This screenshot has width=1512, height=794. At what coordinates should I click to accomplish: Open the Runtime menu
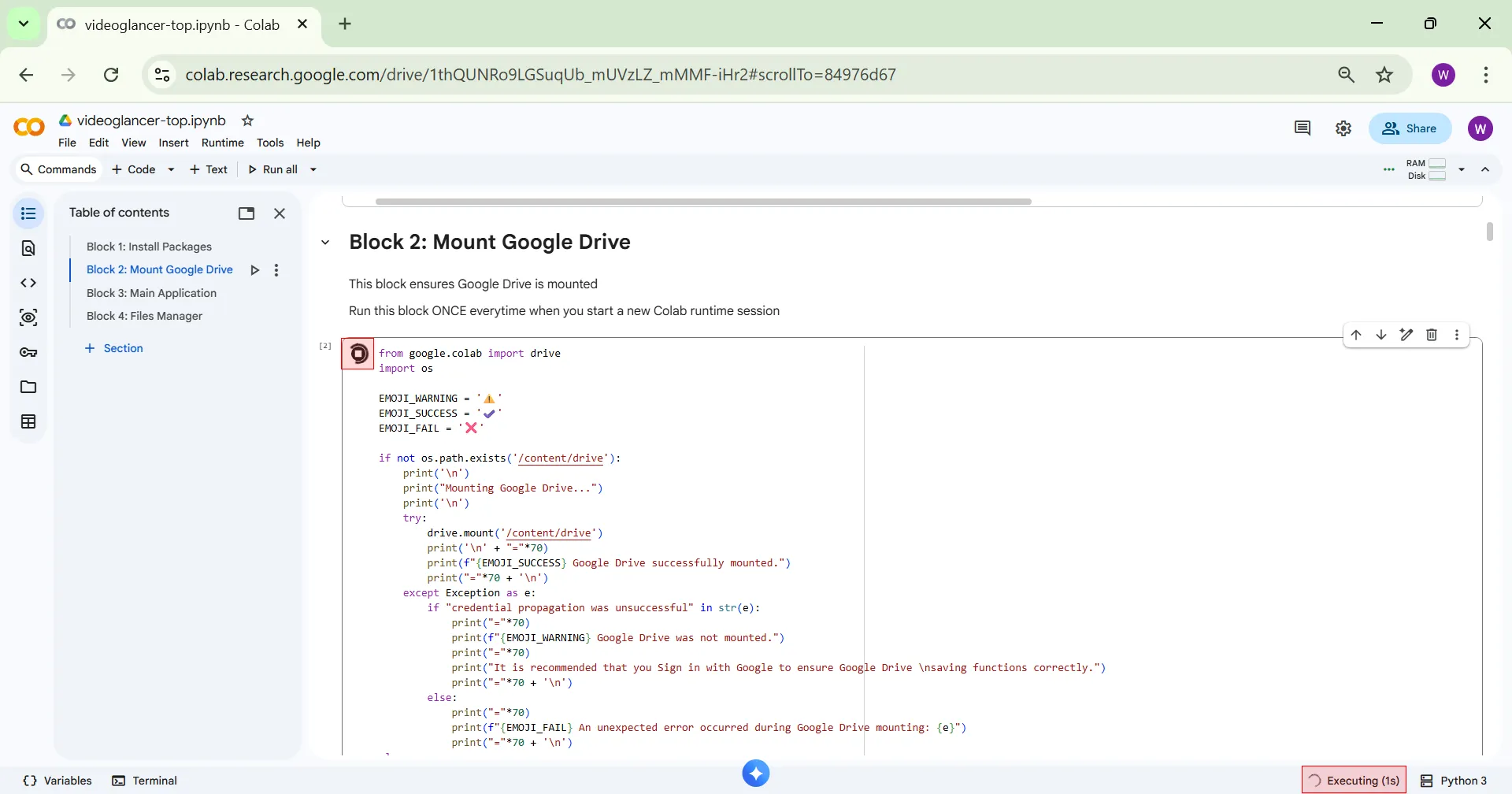[x=223, y=143]
